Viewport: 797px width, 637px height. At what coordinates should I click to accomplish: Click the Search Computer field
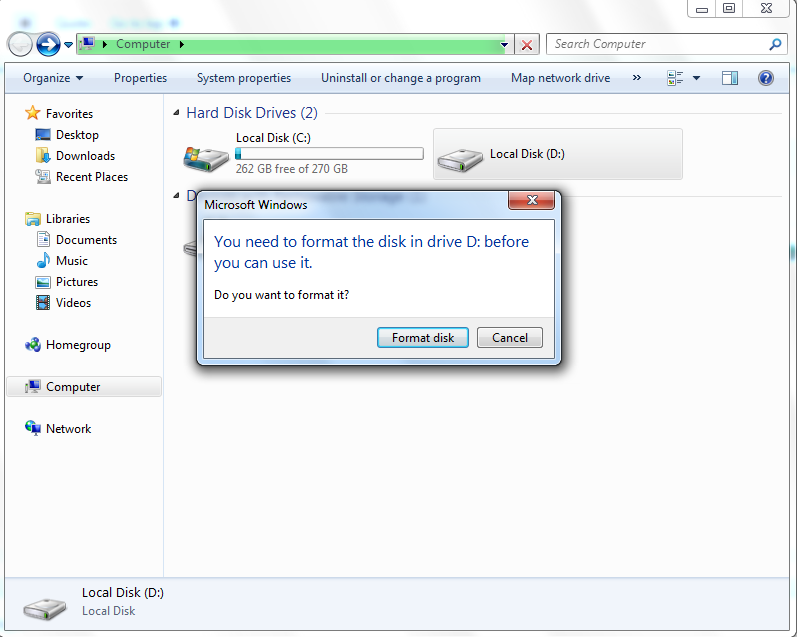659,44
